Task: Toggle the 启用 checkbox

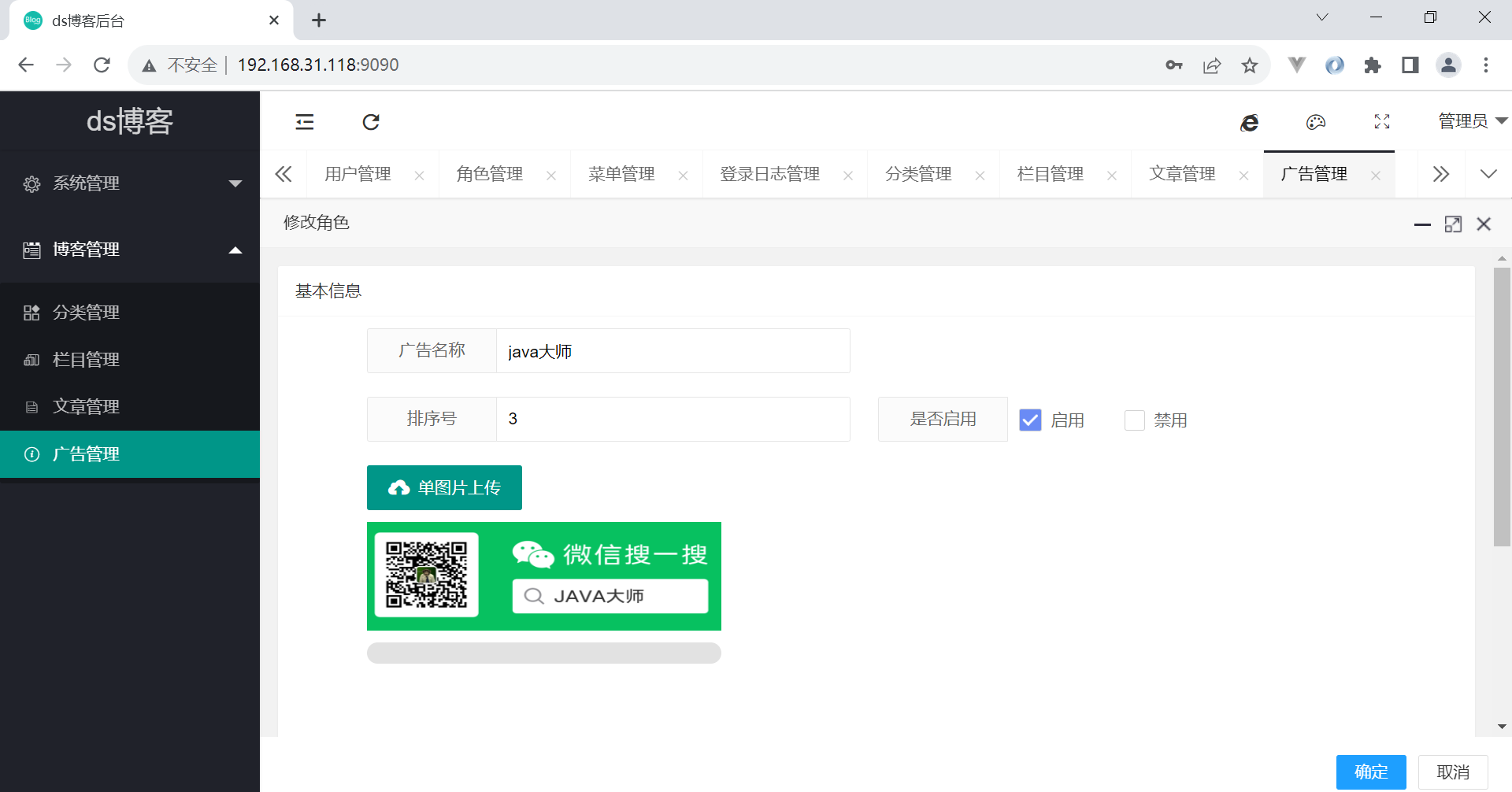Action: pos(1030,420)
